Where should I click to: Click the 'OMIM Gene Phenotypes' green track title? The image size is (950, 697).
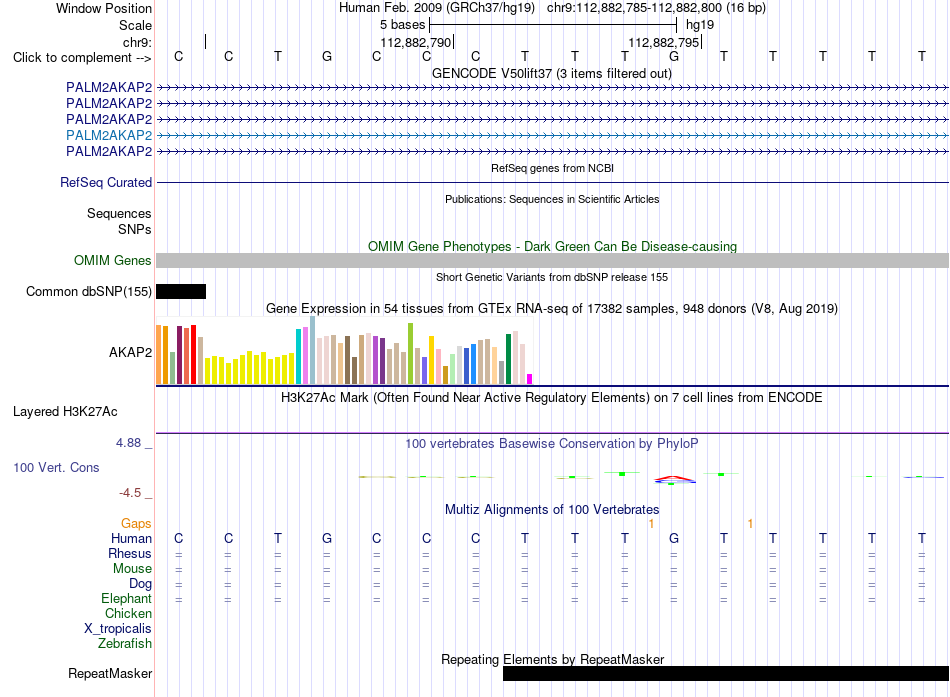click(x=552, y=247)
